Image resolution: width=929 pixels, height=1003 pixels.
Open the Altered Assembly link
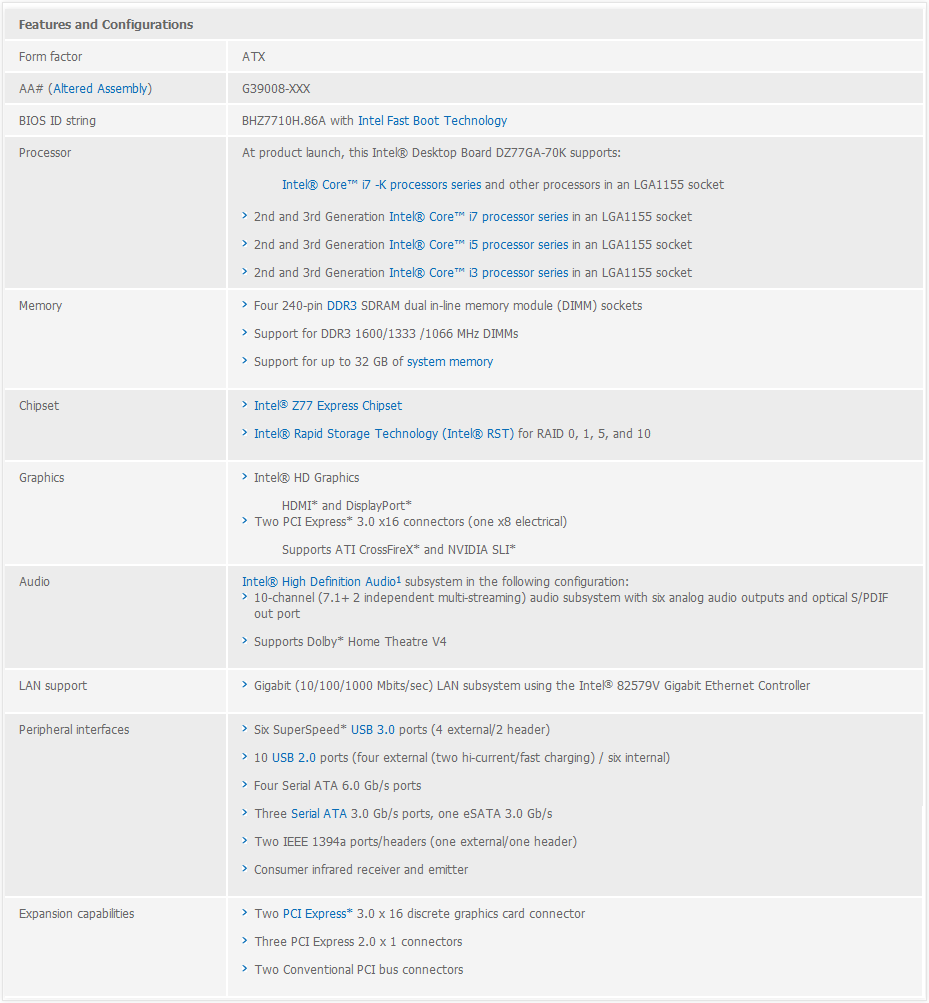point(100,89)
